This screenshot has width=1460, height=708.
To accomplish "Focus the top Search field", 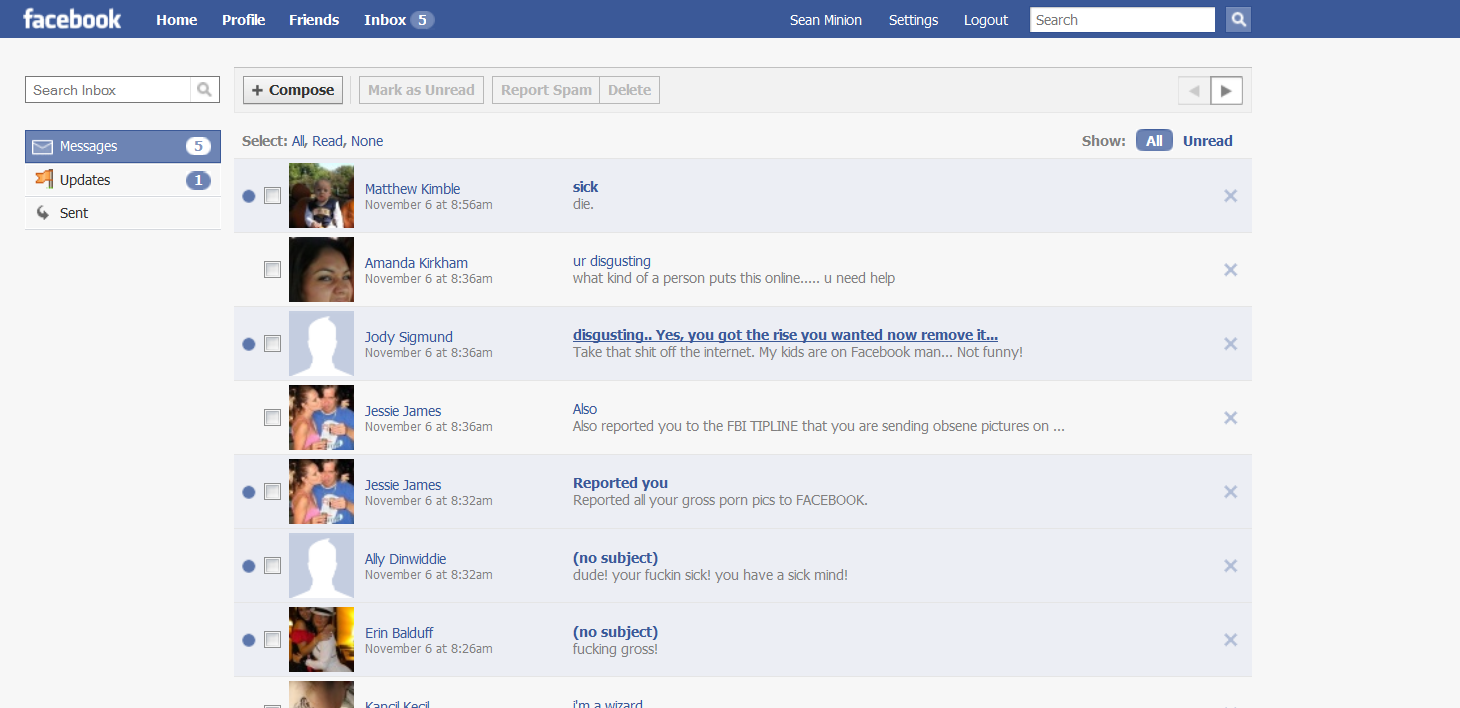I will 1122,20.
